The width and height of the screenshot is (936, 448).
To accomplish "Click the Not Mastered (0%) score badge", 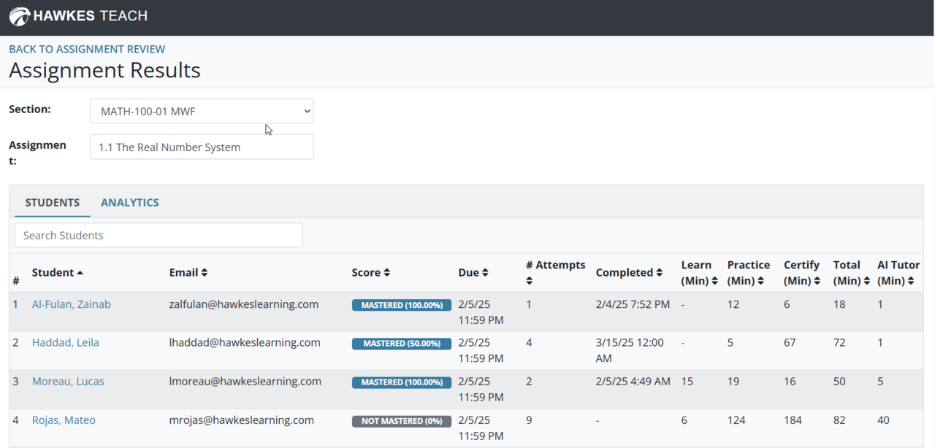I will pyautogui.click(x=401, y=421).
